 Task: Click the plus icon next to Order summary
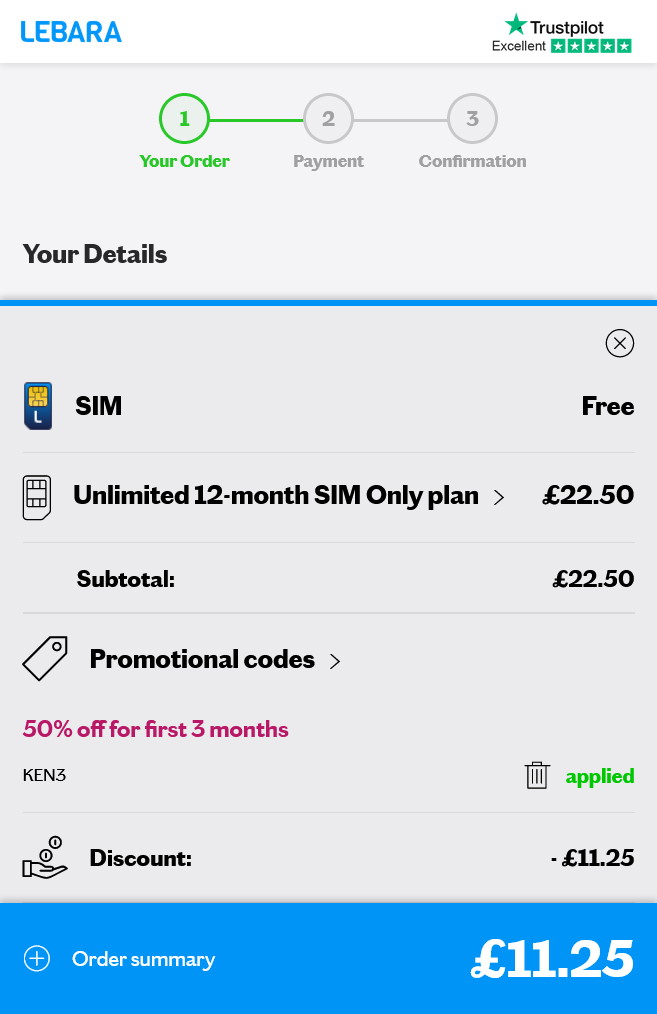[37, 958]
